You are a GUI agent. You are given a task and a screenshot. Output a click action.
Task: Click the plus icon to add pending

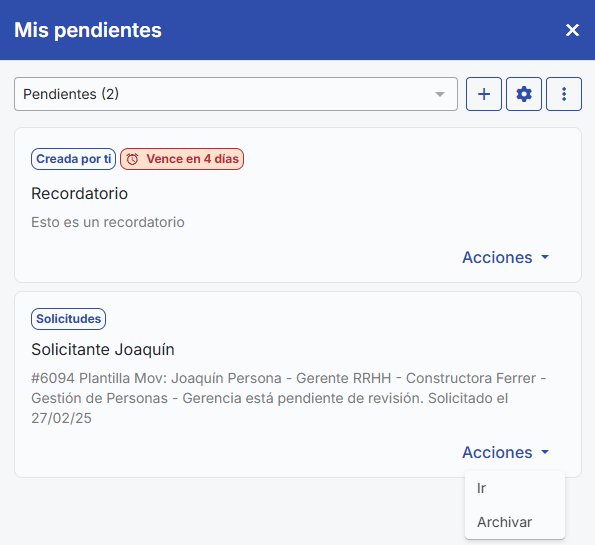tap(483, 94)
